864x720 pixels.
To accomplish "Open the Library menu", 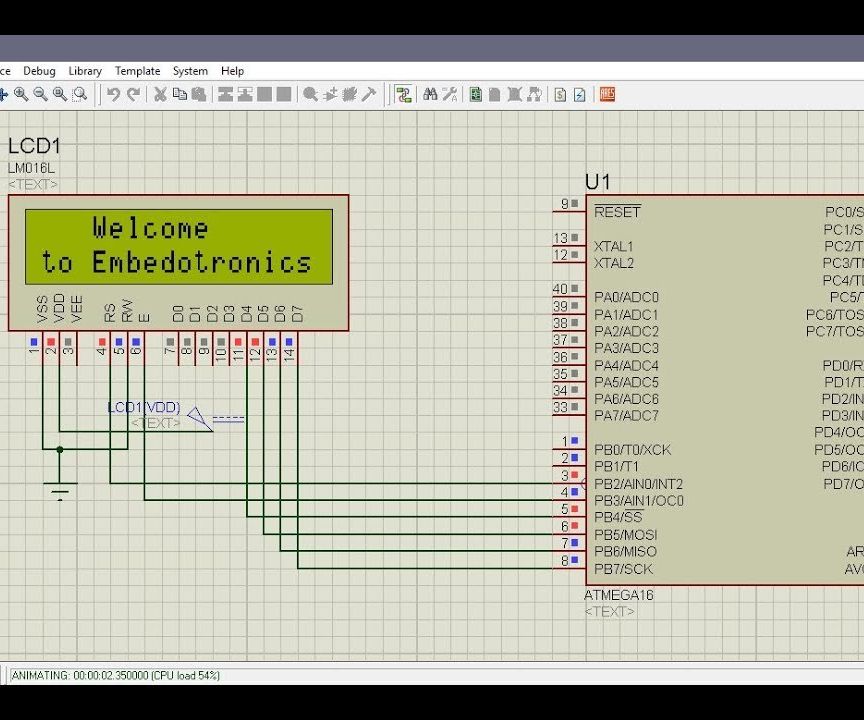I will (x=84, y=71).
